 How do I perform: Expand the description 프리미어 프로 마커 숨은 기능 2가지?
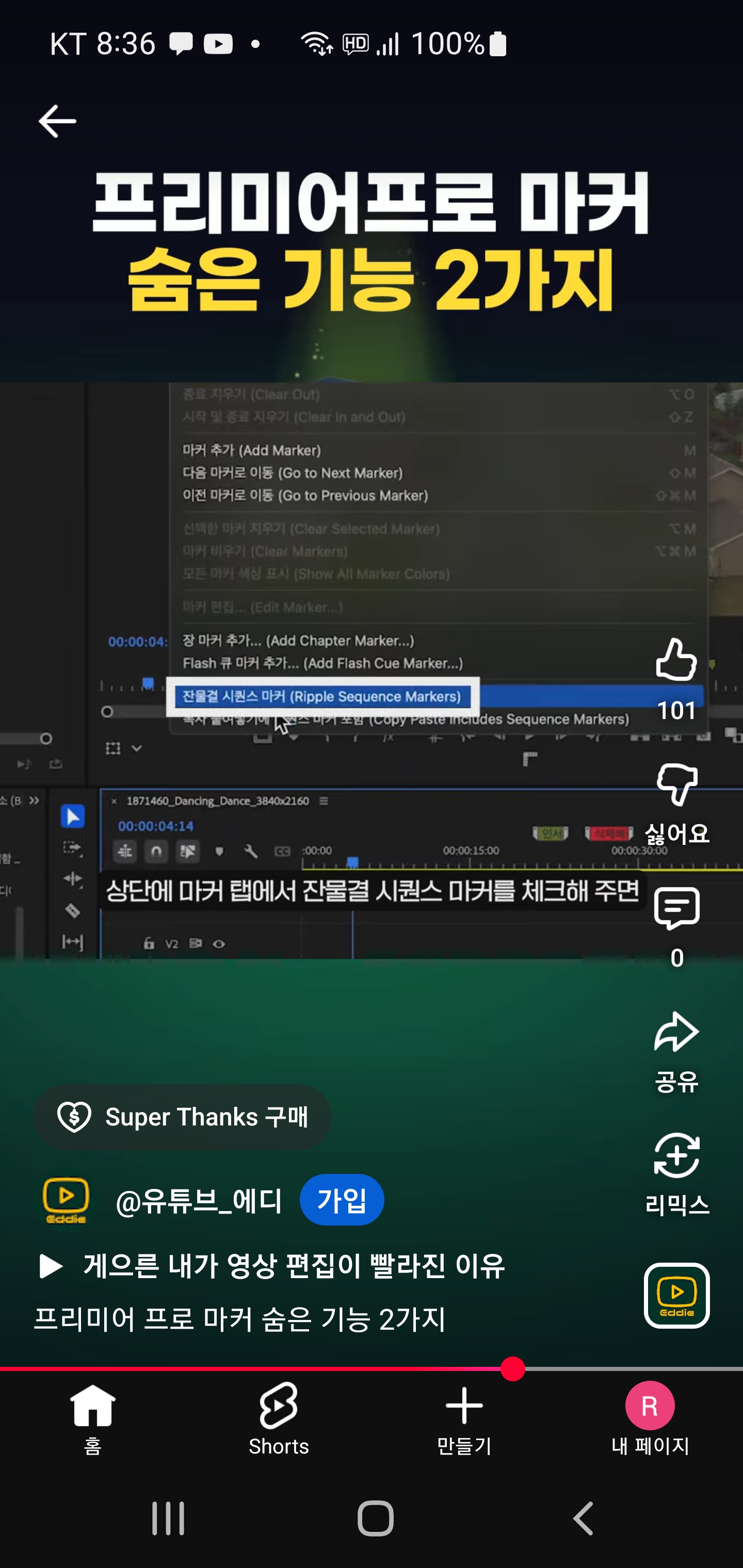pyautogui.click(x=240, y=1320)
